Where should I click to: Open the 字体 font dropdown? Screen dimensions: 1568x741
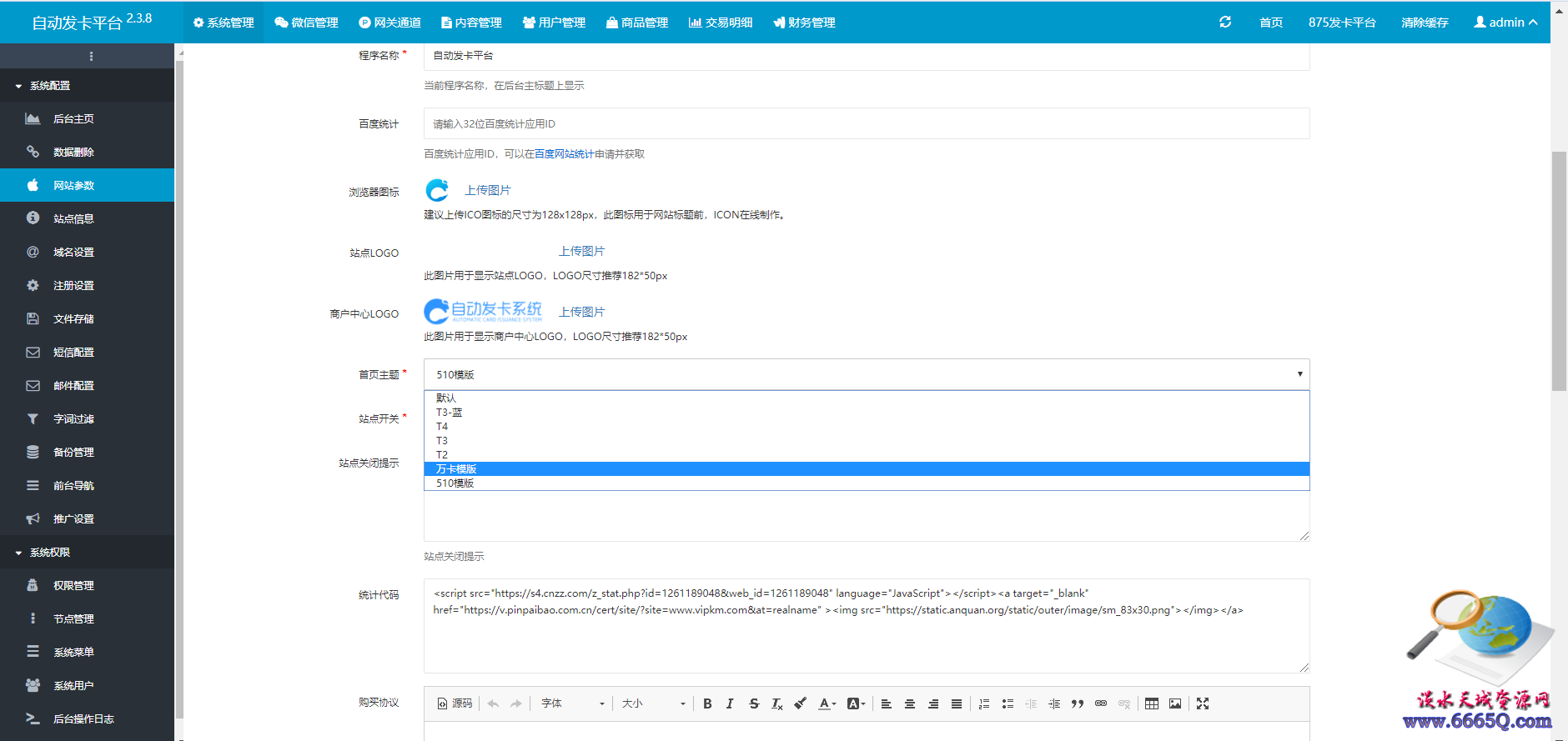point(572,703)
